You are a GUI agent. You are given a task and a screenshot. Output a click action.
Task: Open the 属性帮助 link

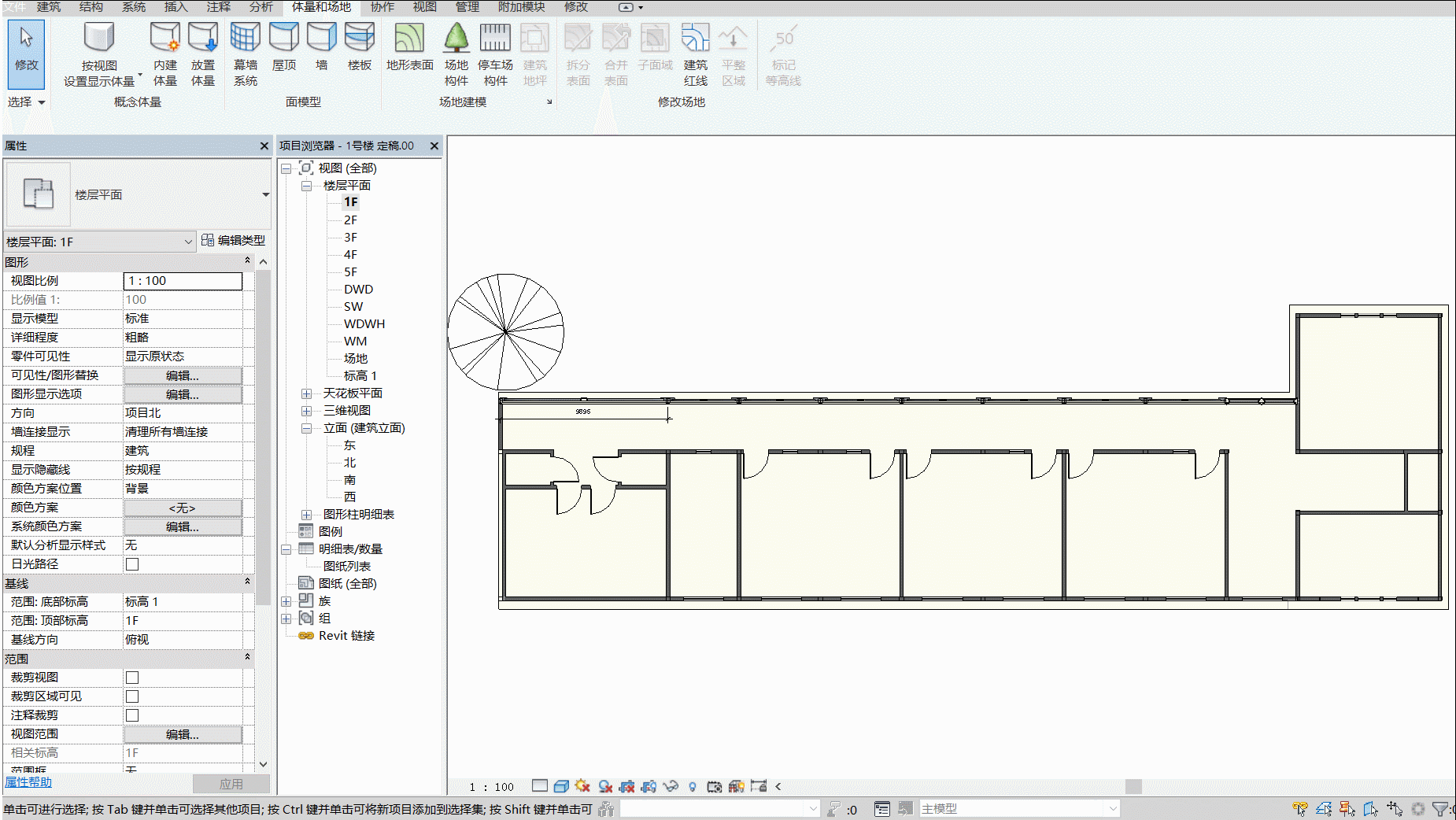pyautogui.click(x=28, y=782)
